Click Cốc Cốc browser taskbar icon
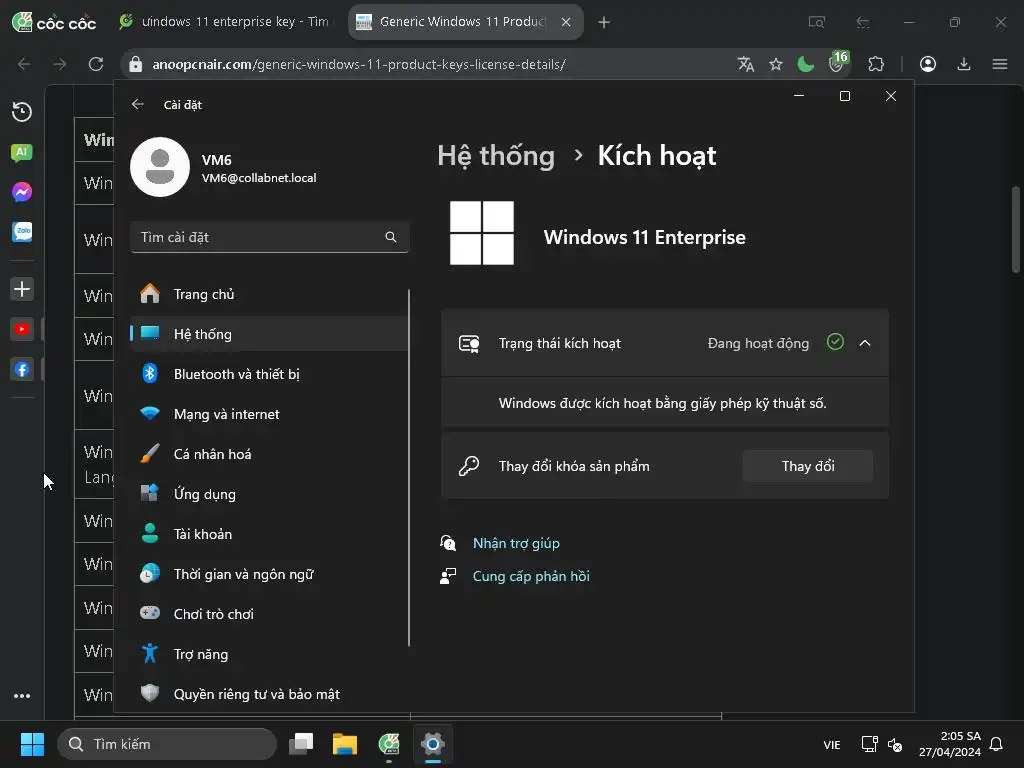 [x=389, y=744]
